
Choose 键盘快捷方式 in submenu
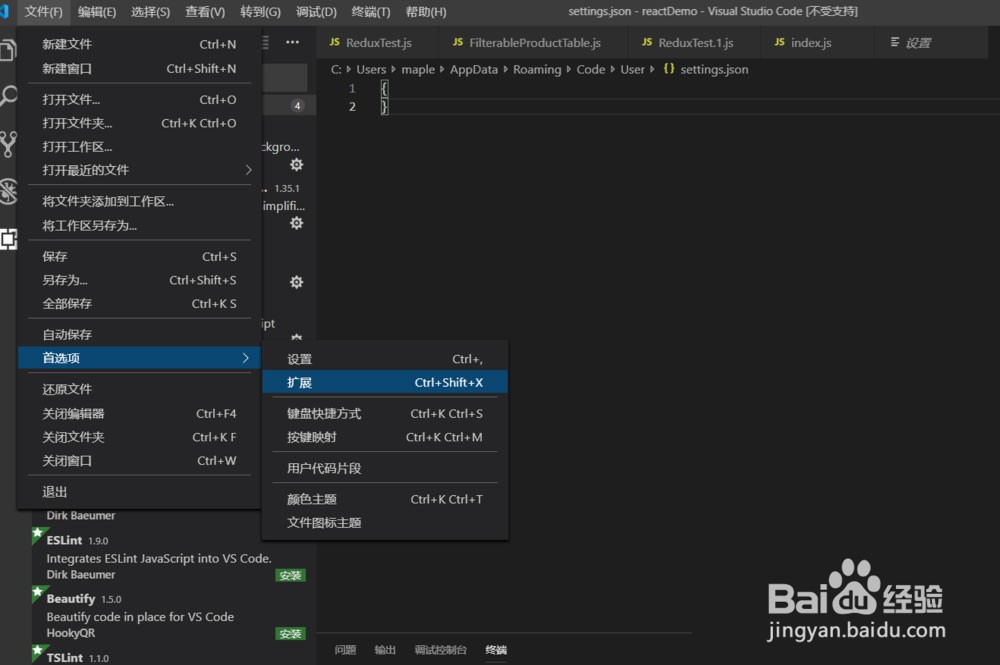coord(385,414)
